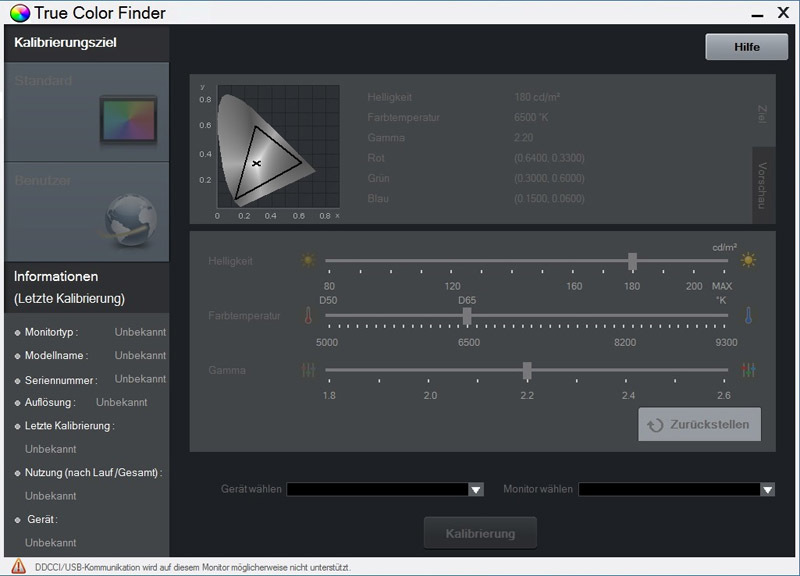This screenshot has height=576, width=800.
Task: Open the Gerät wählen dropdown arrow
Action: click(476, 489)
